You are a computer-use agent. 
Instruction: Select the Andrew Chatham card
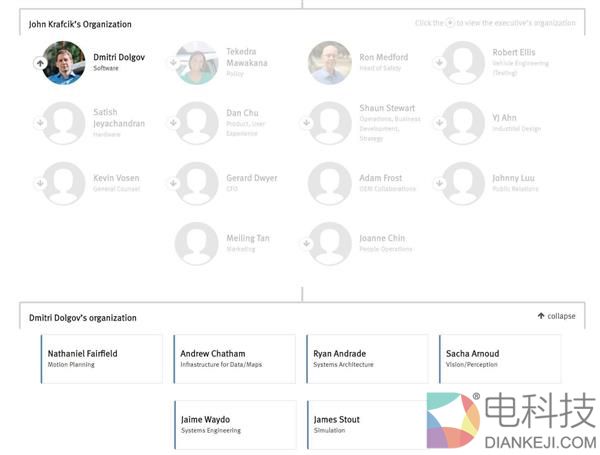click(x=234, y=359)
